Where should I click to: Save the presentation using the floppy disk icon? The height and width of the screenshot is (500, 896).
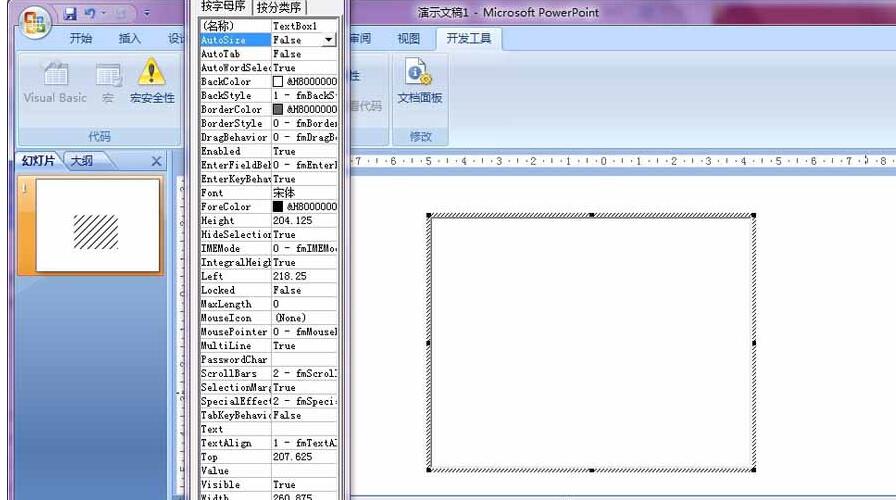(x=70, y=14)
